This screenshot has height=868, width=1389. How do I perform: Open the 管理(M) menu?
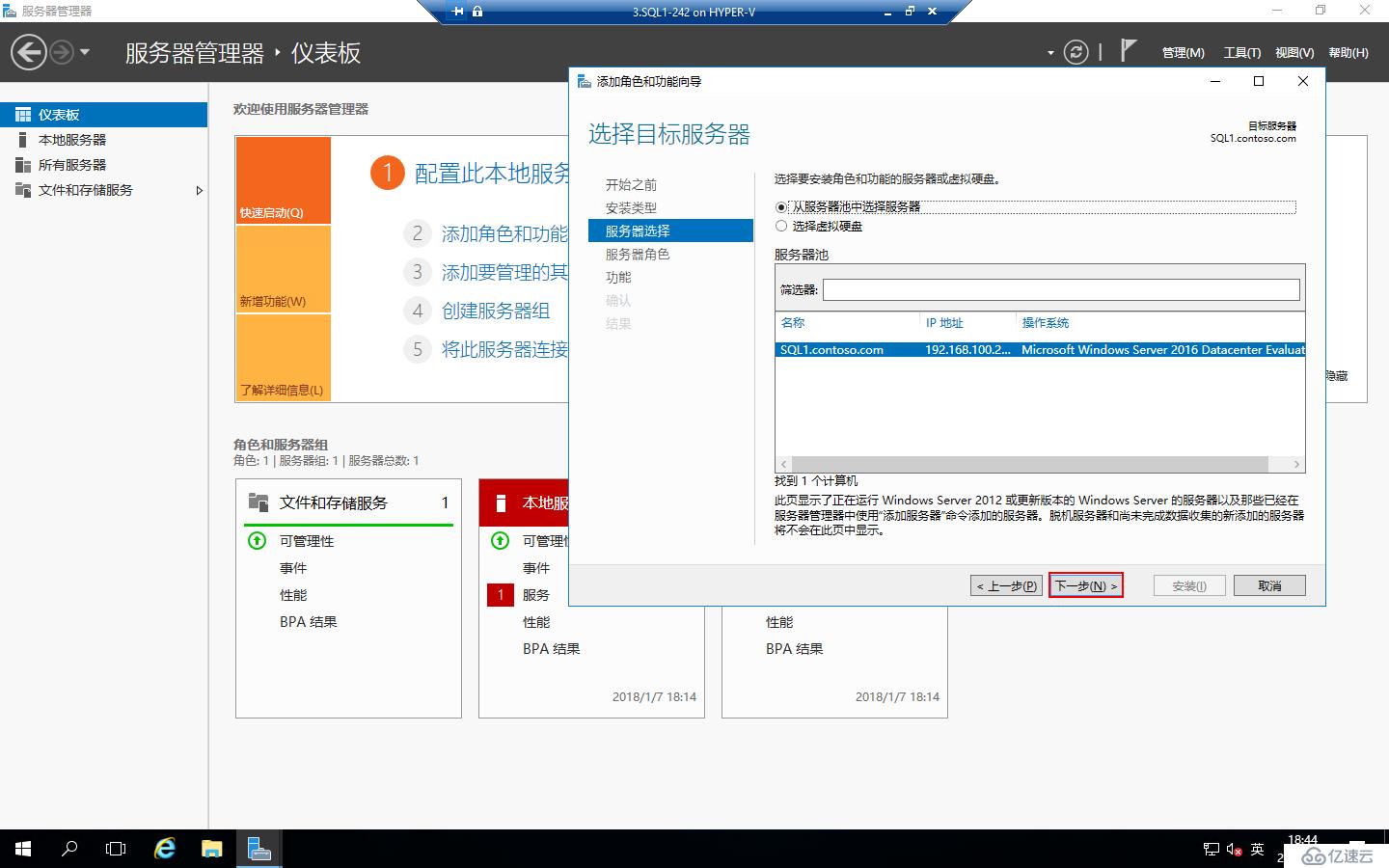tap(1183, 53)
